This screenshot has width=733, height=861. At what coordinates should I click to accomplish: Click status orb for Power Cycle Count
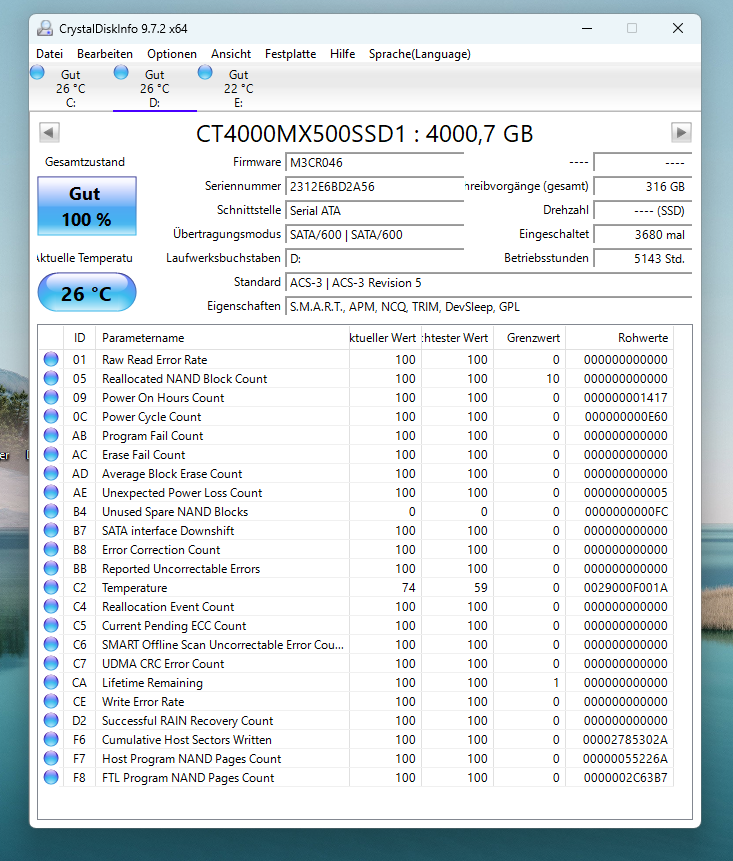coord(51,416)
